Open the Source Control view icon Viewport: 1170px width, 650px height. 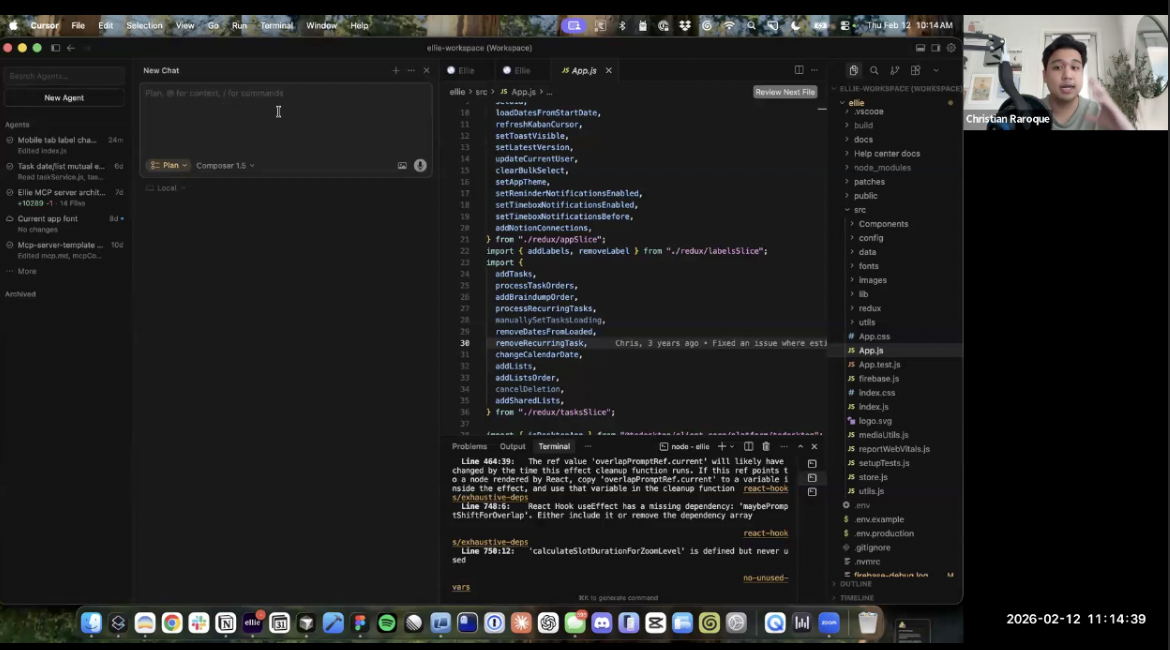894,71
